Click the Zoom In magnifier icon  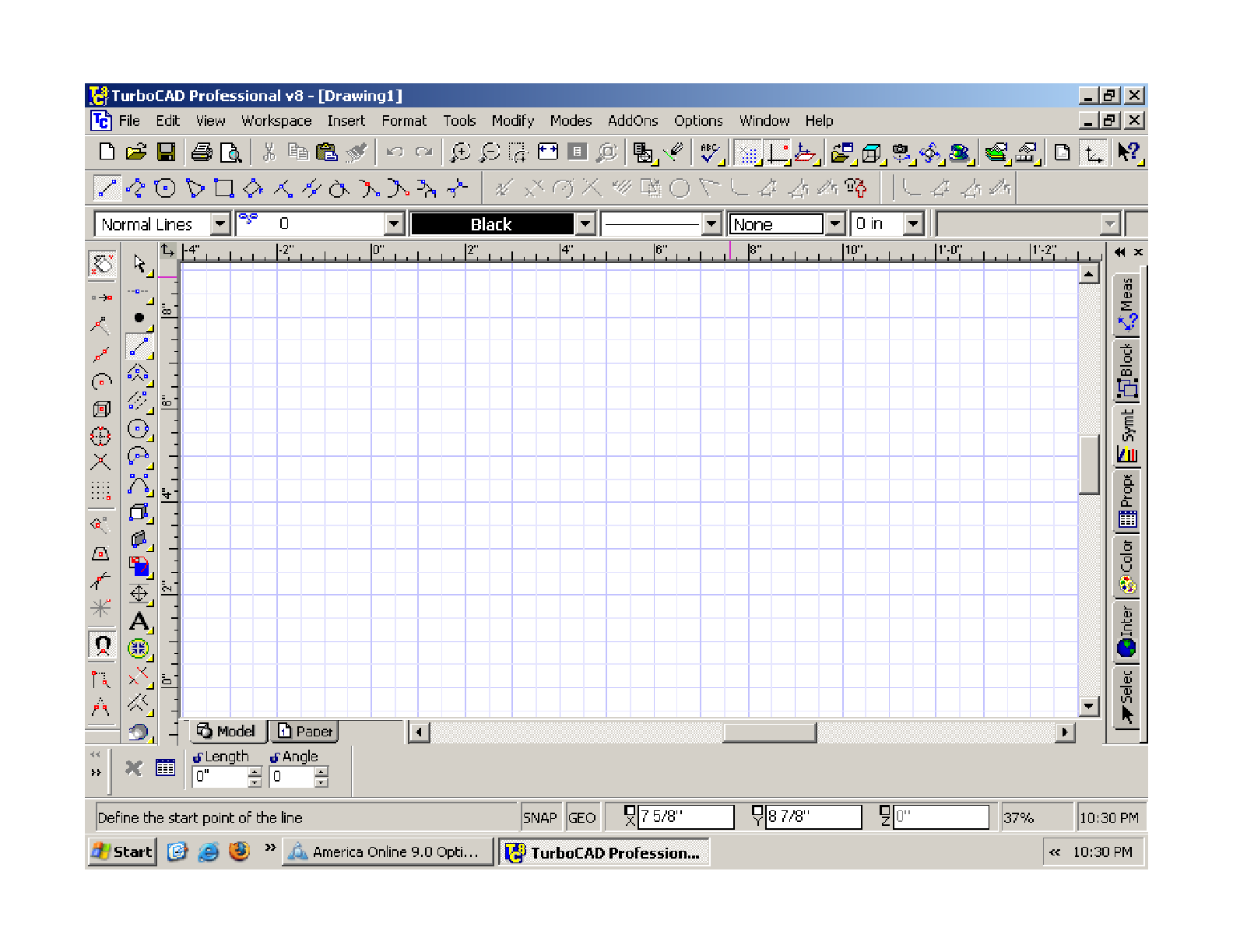(x=461, y=152)
